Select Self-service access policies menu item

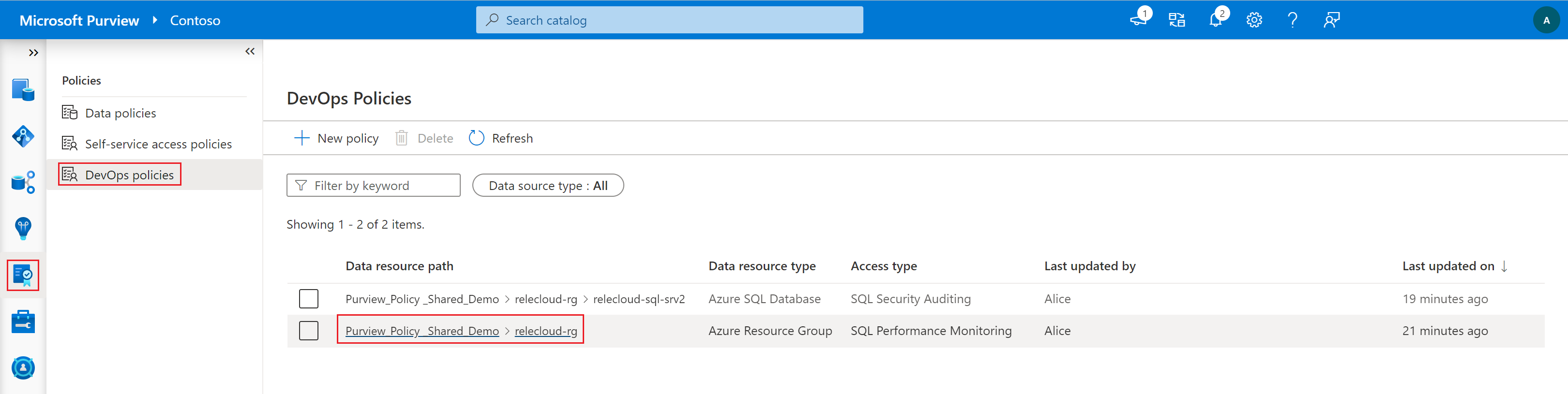tap(158, 144)
